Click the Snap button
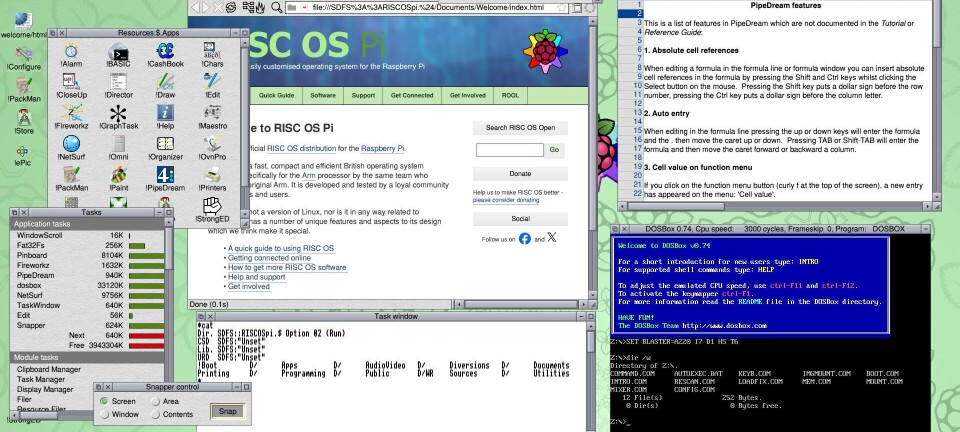Image resolution: width=960 pixels, height=432 pixels. pos(227,411)
